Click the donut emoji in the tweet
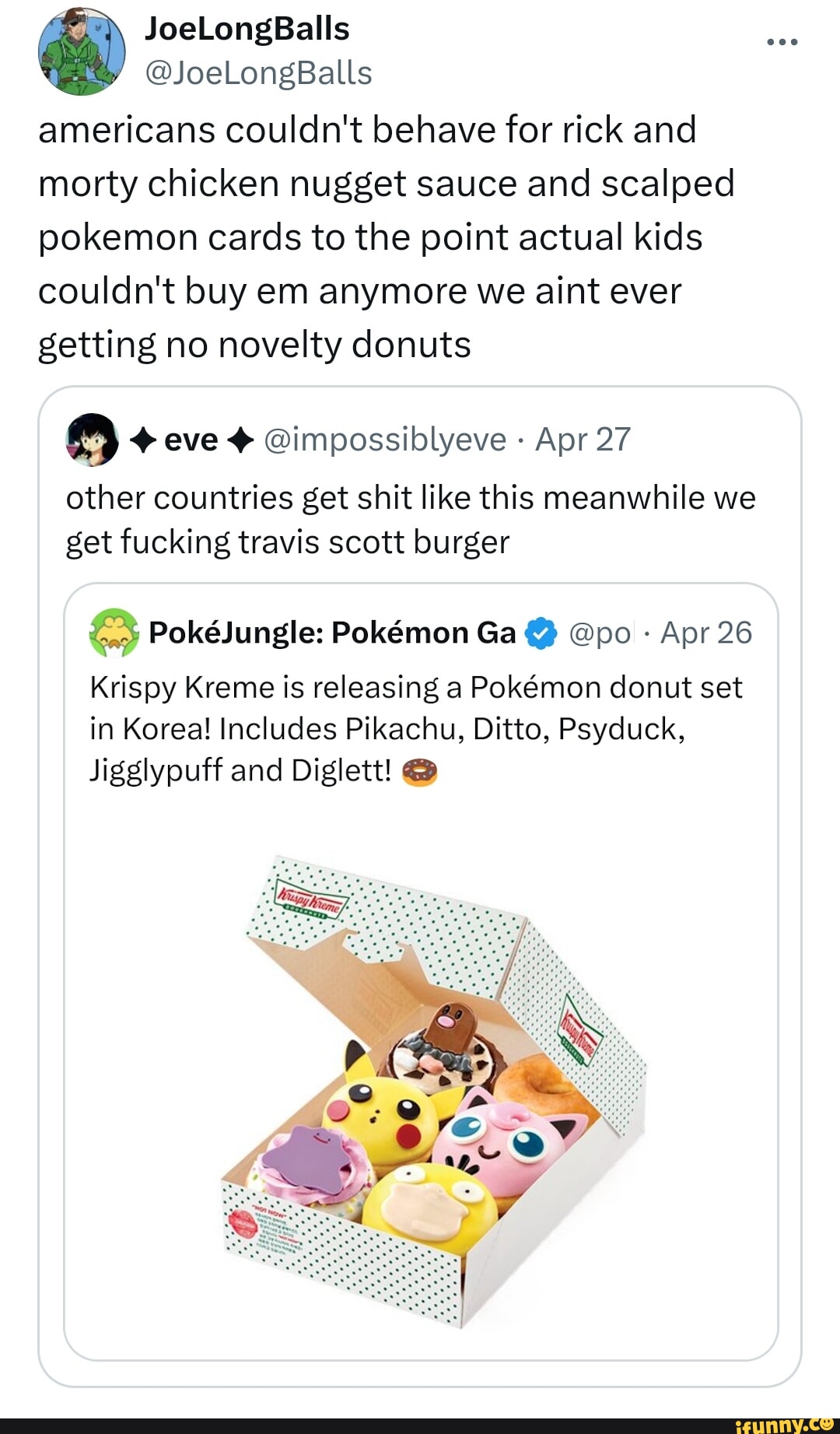This screenshot has height=1434, width=840. coord(420,771)
